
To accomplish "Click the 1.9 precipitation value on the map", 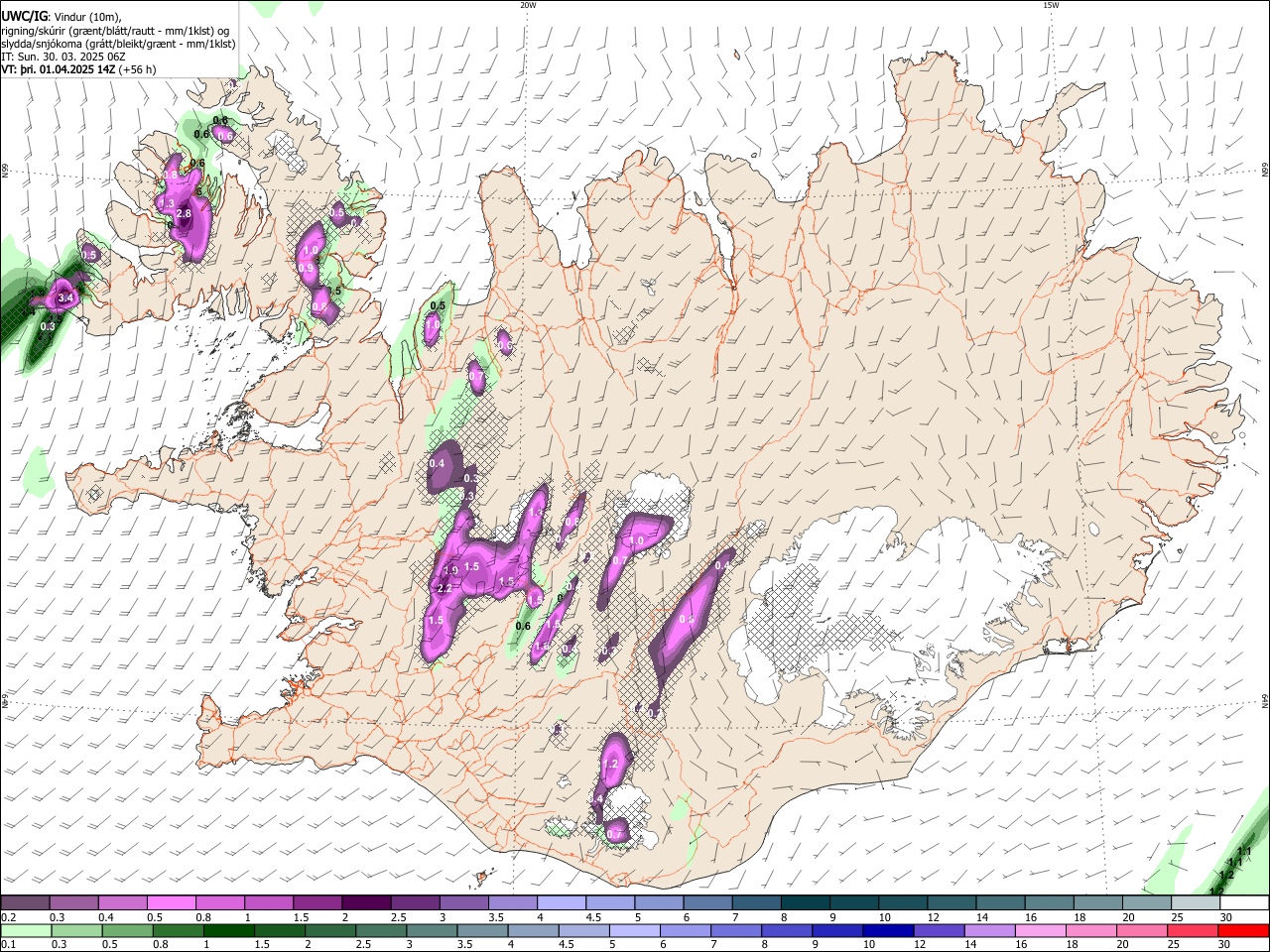I will [450, 570].
